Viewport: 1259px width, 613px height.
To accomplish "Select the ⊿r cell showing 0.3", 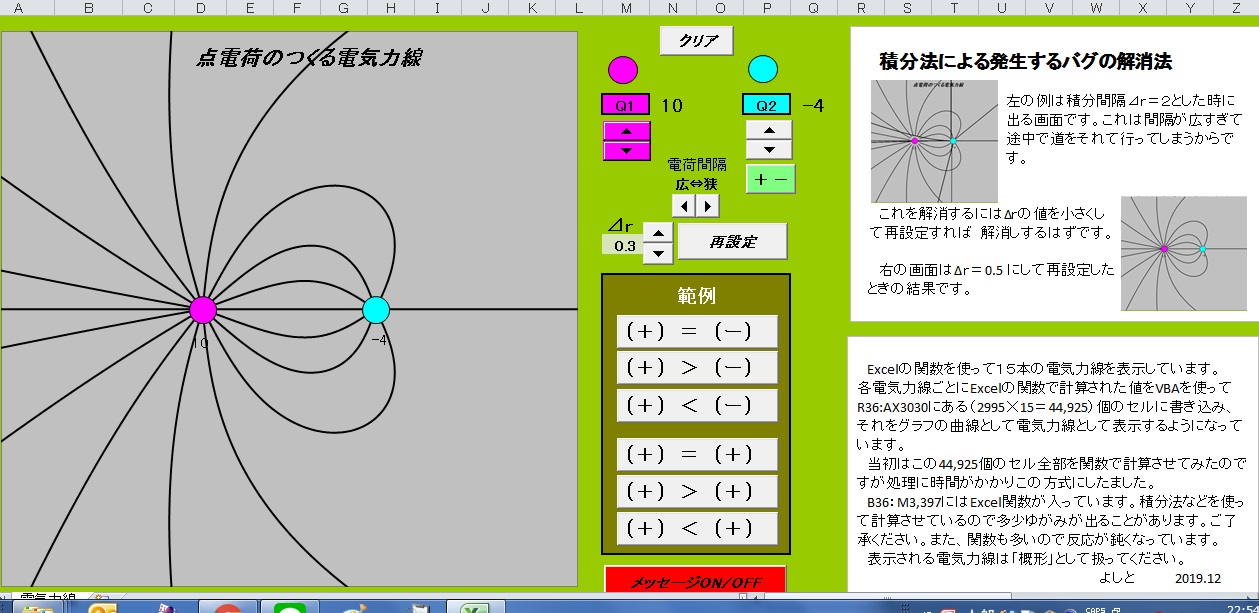I will coord(623,245).
